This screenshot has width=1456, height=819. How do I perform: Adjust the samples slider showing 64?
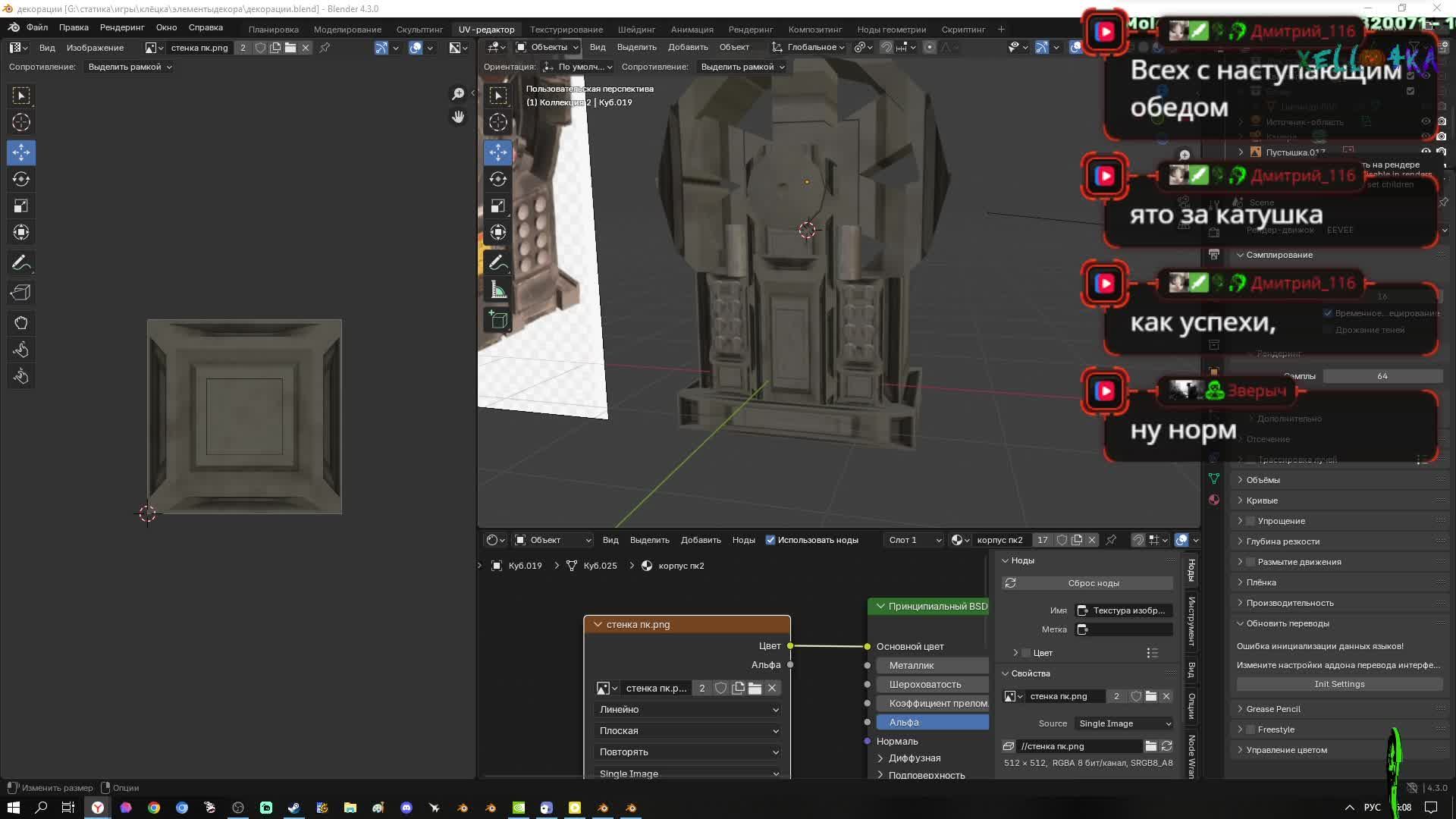1382,376
